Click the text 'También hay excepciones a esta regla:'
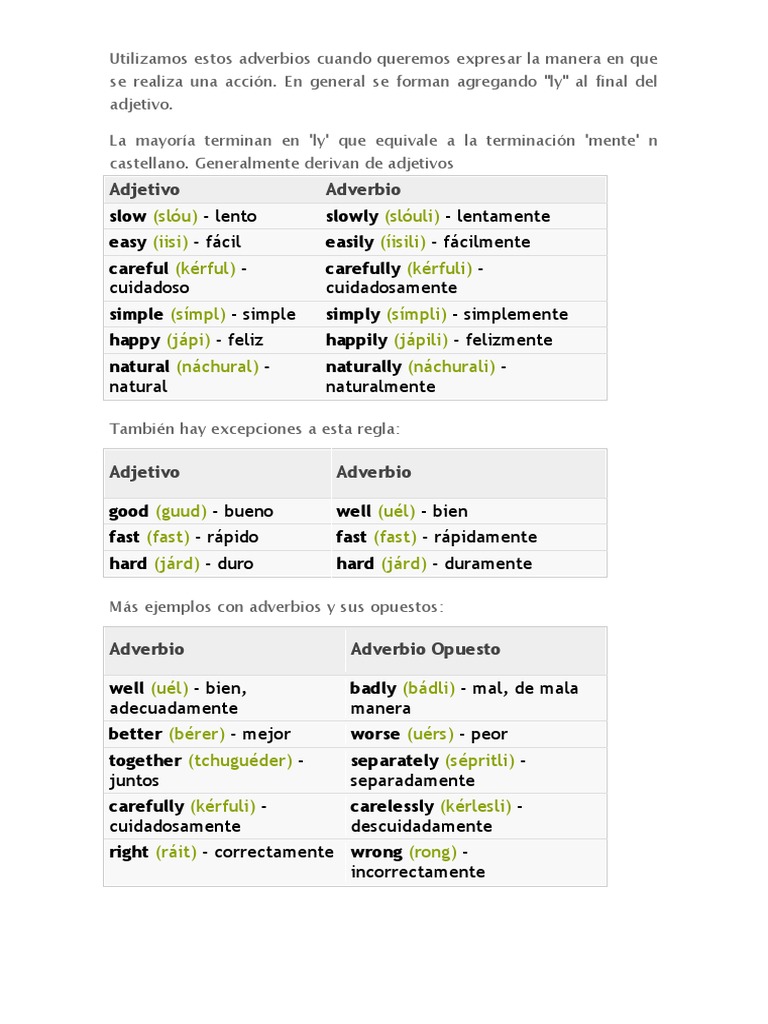This screenshot has height=1024, width=768. (254, 428)
